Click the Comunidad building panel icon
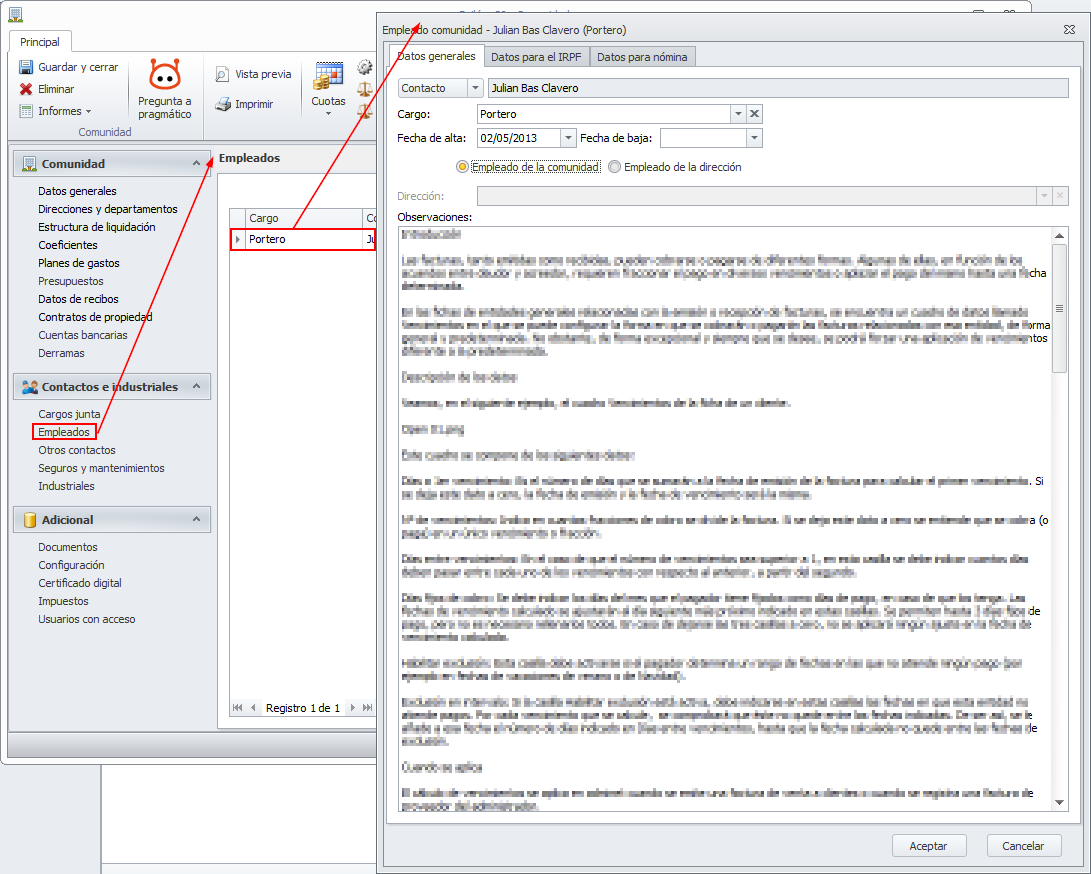Image resolution: width=1091 pixels, height=874 pixels. coord(29,164)
